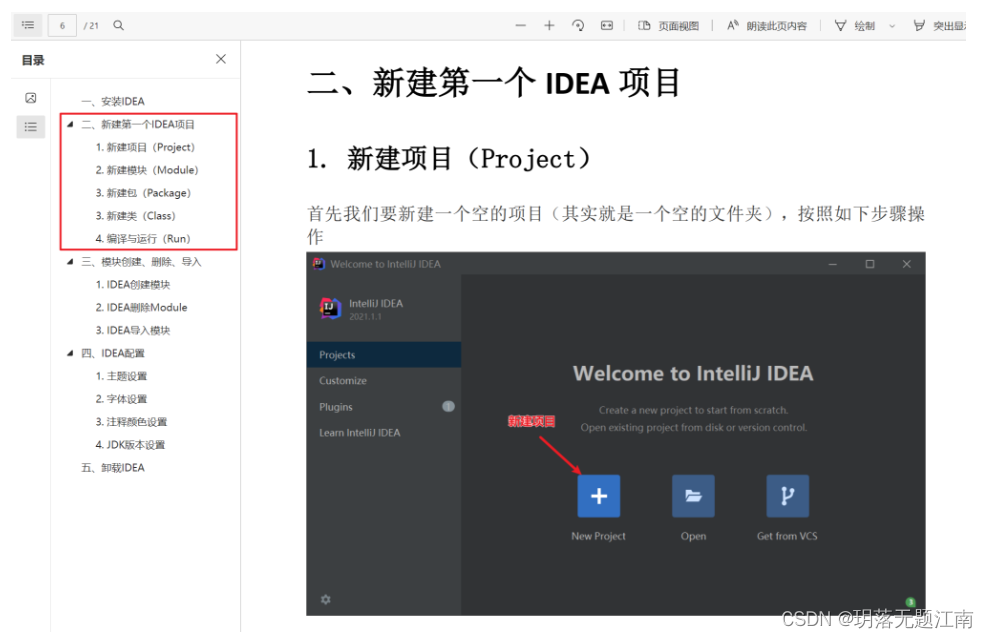Click the IntelliJ IDEA logo icon
This screenshot has height=638, width=989.
[x=330, y=308]
